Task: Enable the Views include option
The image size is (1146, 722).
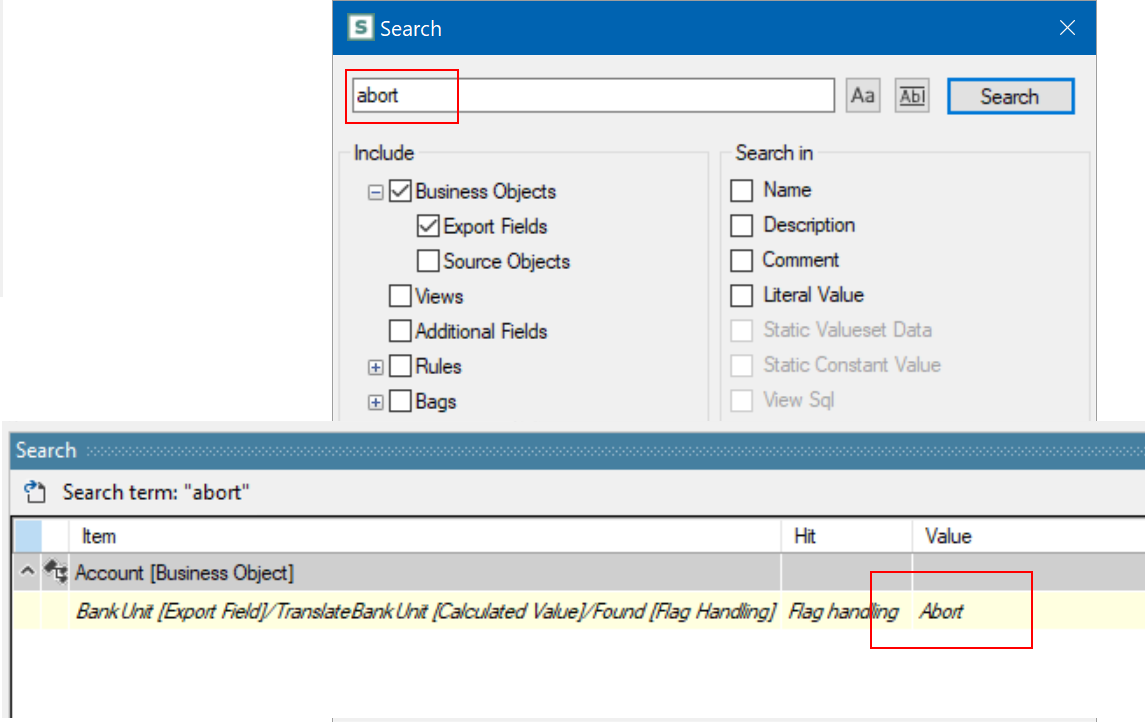Action: tap(401, 296)
